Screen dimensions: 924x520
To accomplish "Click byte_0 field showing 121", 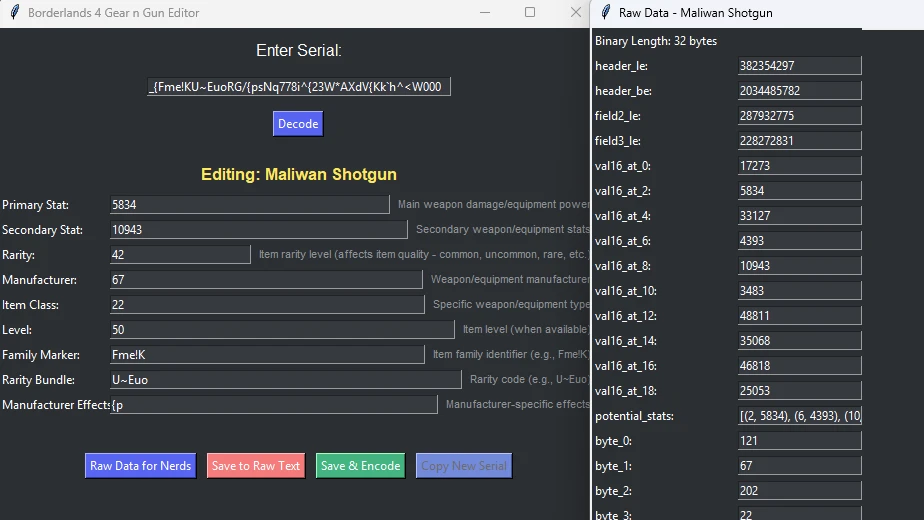I will (799, 440).
